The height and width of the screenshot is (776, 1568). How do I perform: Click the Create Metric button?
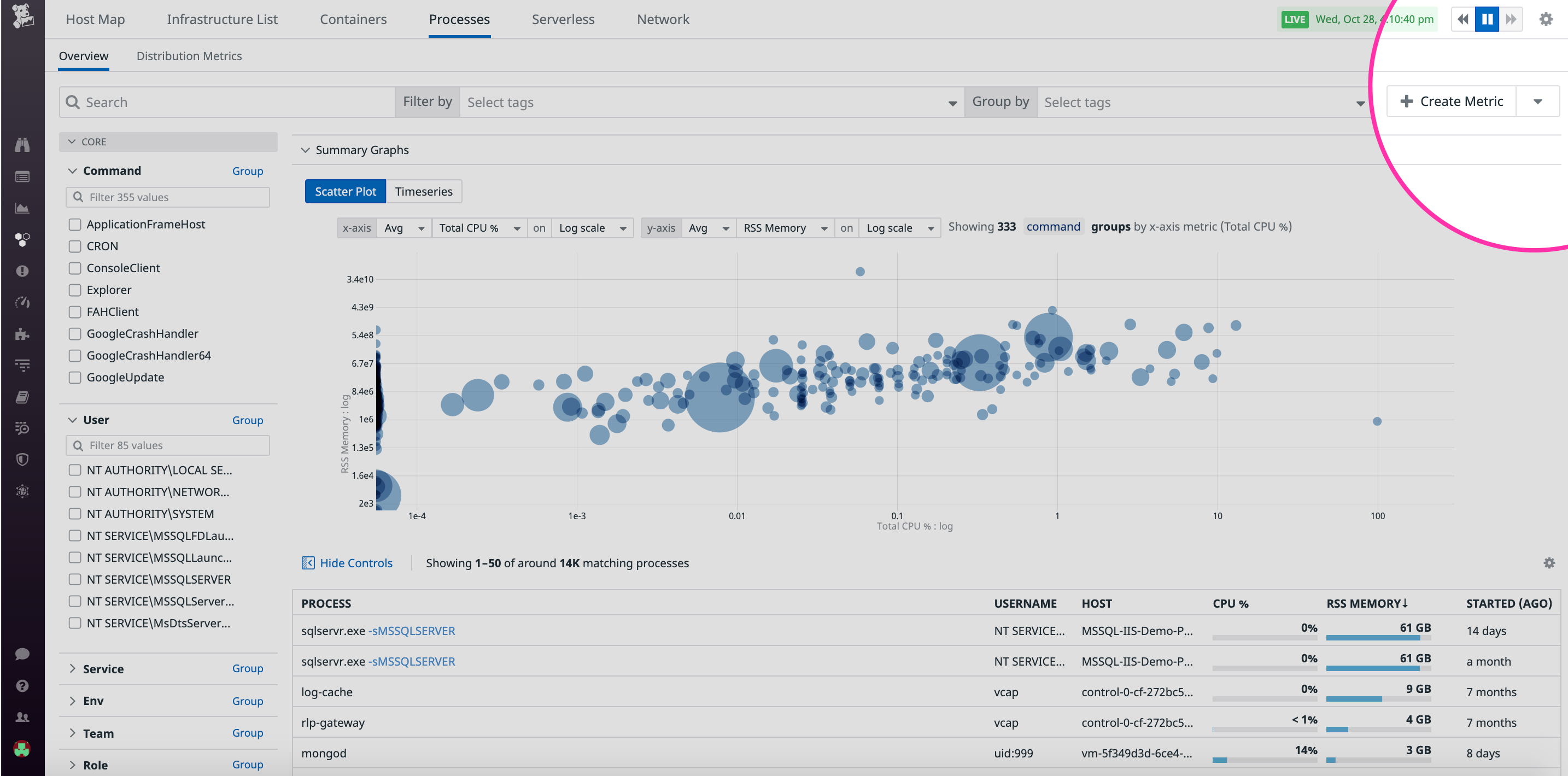point(1450,101)
